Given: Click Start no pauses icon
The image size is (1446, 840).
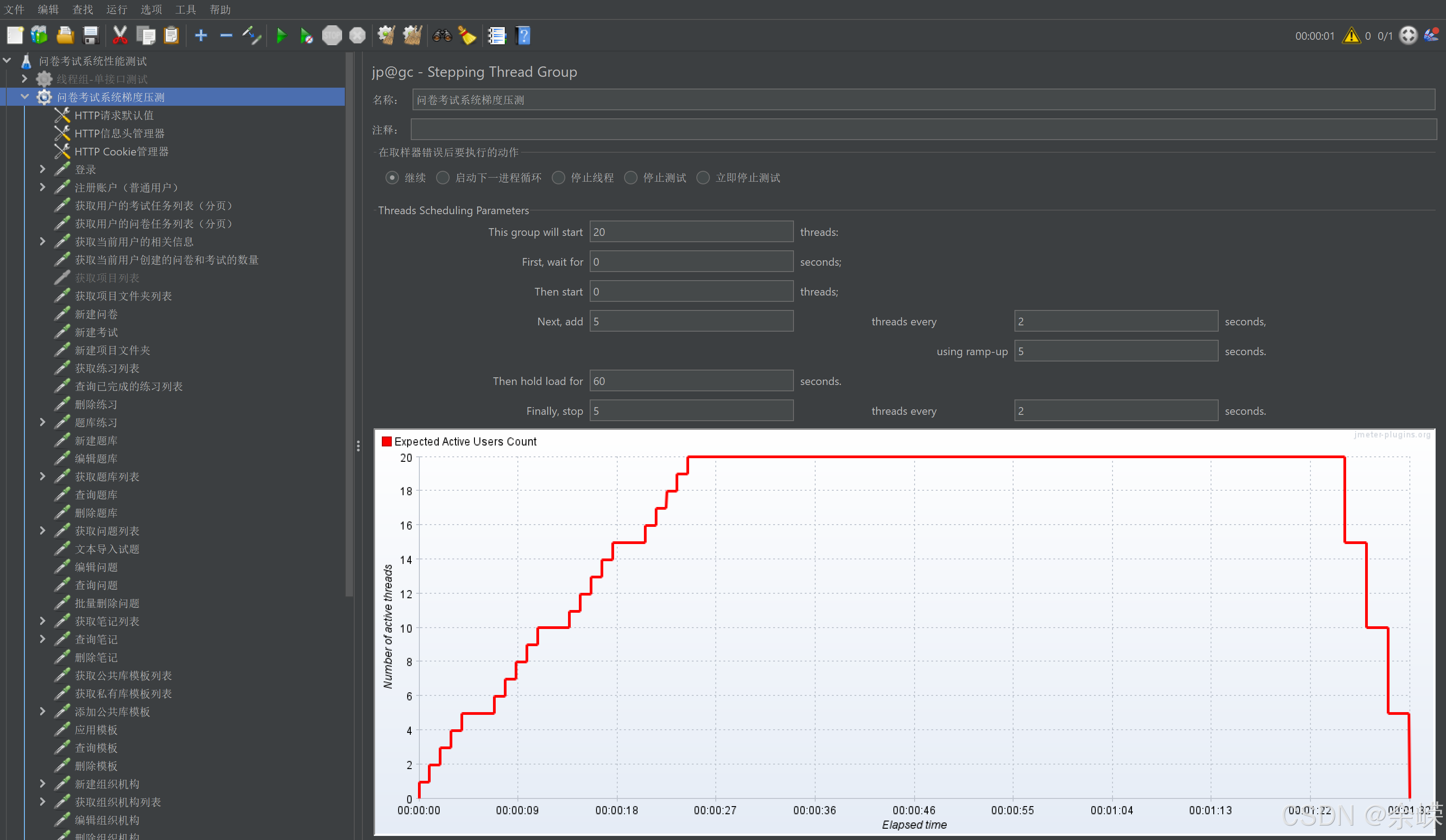Looking at the screenshot, I should (x=306, y=36).
